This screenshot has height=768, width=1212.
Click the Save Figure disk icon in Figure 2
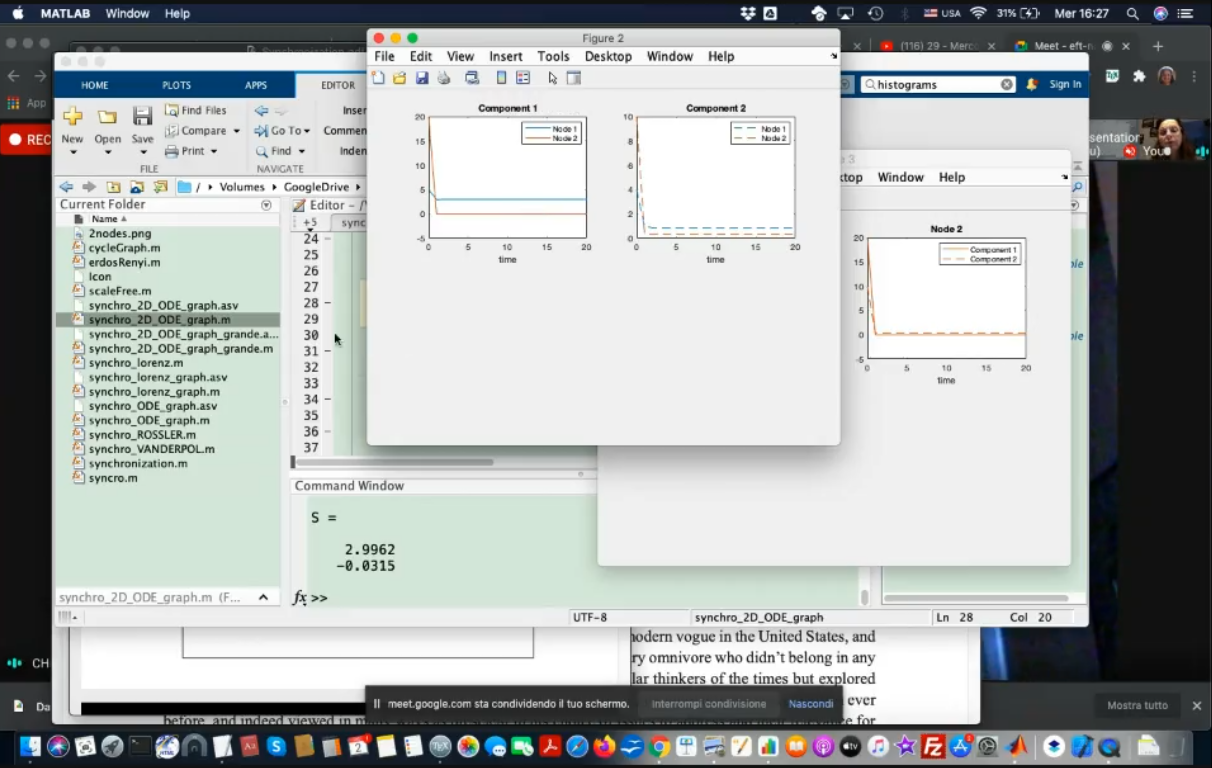[x=422, y=78]
